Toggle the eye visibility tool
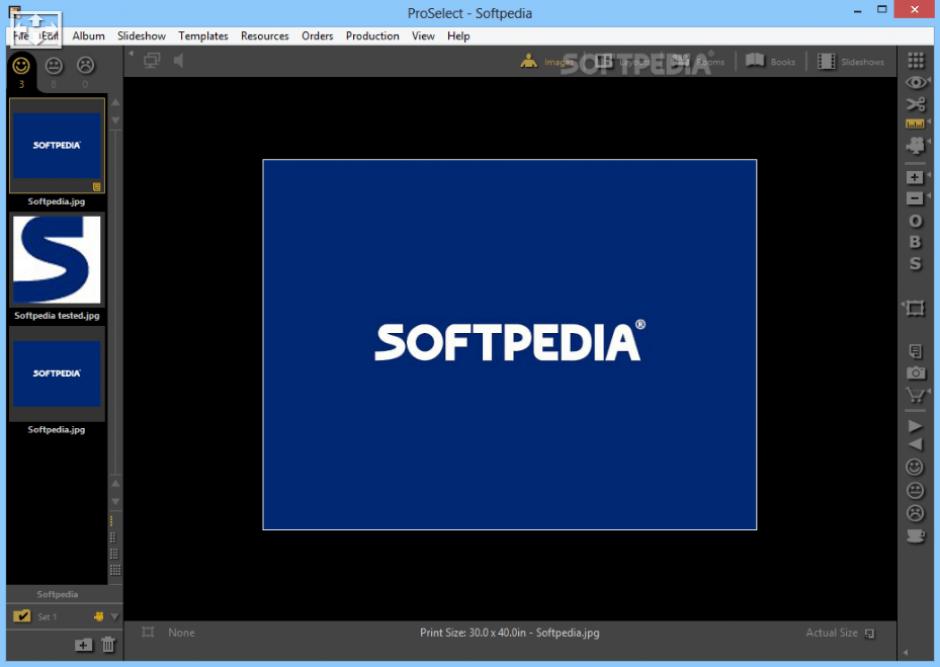 click(x=915, y=82)
